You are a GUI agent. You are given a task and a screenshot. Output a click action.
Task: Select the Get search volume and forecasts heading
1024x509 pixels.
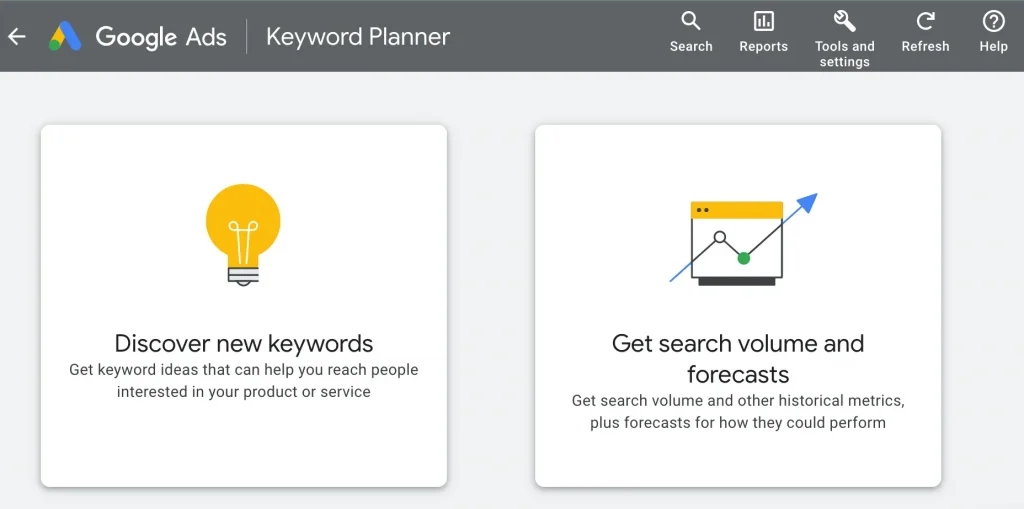tap(738, 359)
